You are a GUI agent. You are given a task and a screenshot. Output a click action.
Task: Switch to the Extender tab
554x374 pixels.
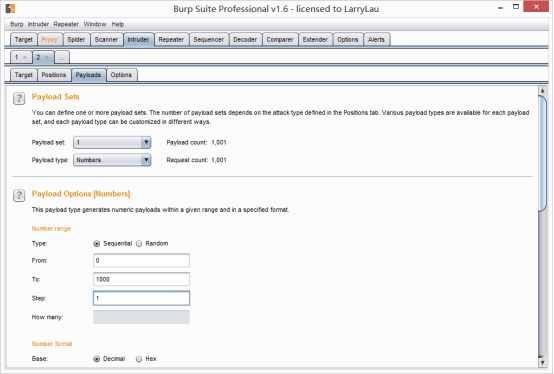315,40
